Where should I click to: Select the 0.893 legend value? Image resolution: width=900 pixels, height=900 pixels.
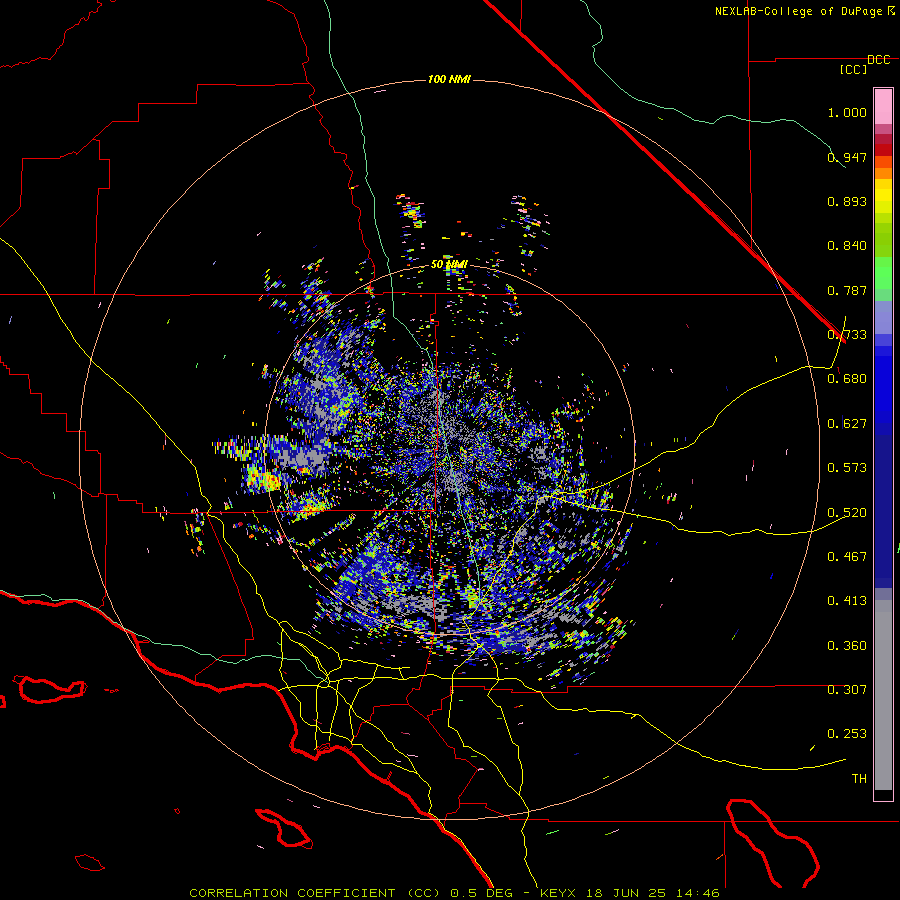coord(847,201)
